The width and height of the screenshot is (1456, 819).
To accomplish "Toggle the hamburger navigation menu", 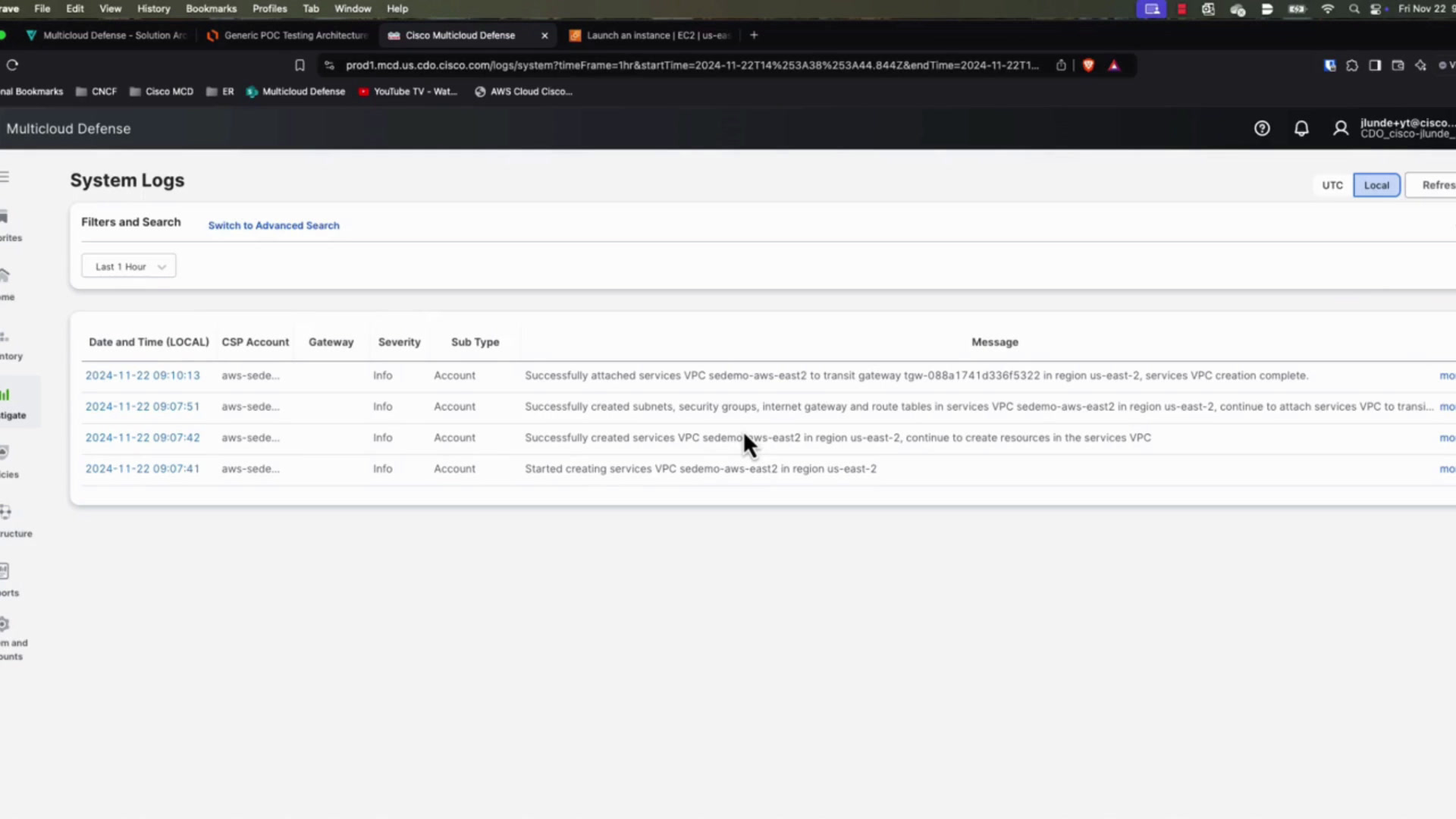I will pos(5,177).
